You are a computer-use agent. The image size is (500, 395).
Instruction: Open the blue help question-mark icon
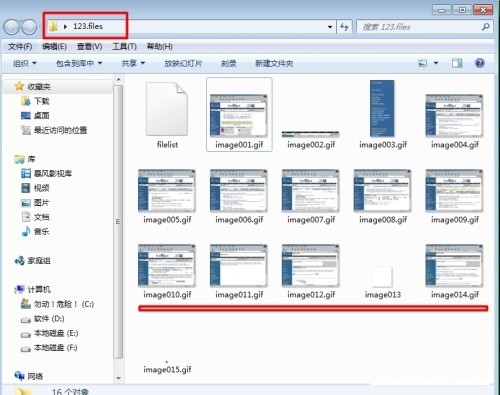coord(480,63)
